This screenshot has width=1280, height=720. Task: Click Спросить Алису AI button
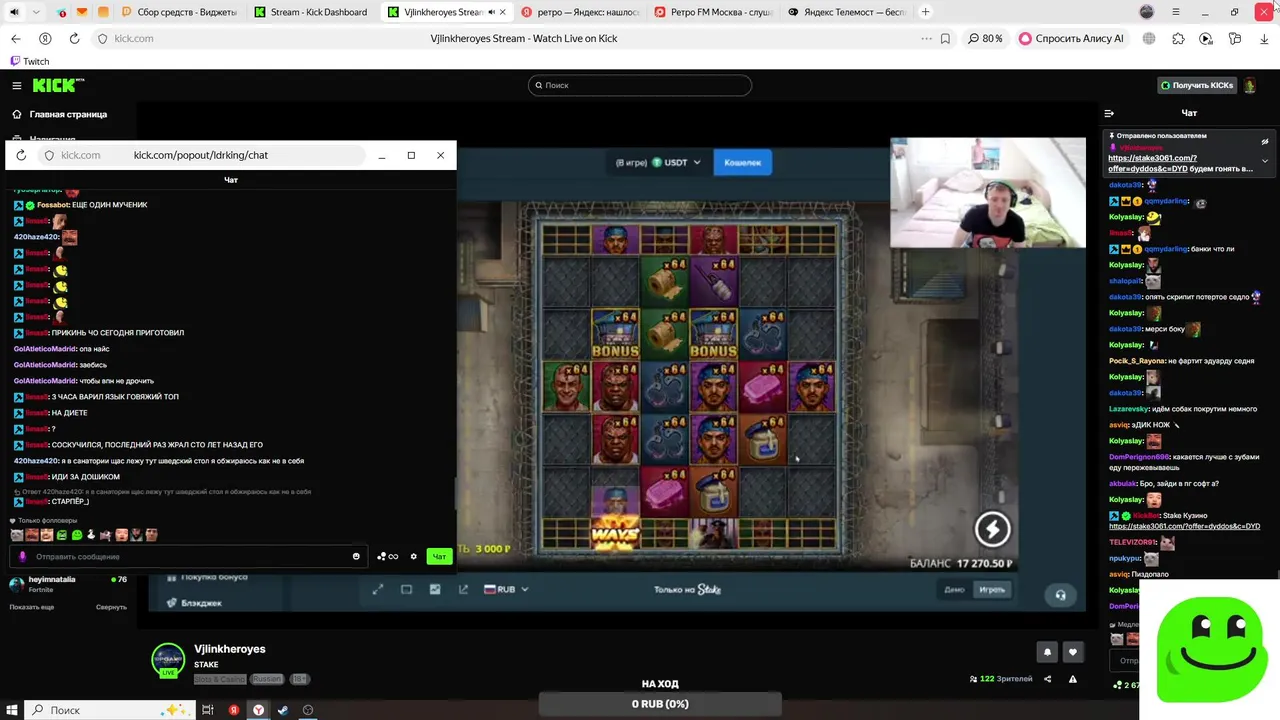1071,38
